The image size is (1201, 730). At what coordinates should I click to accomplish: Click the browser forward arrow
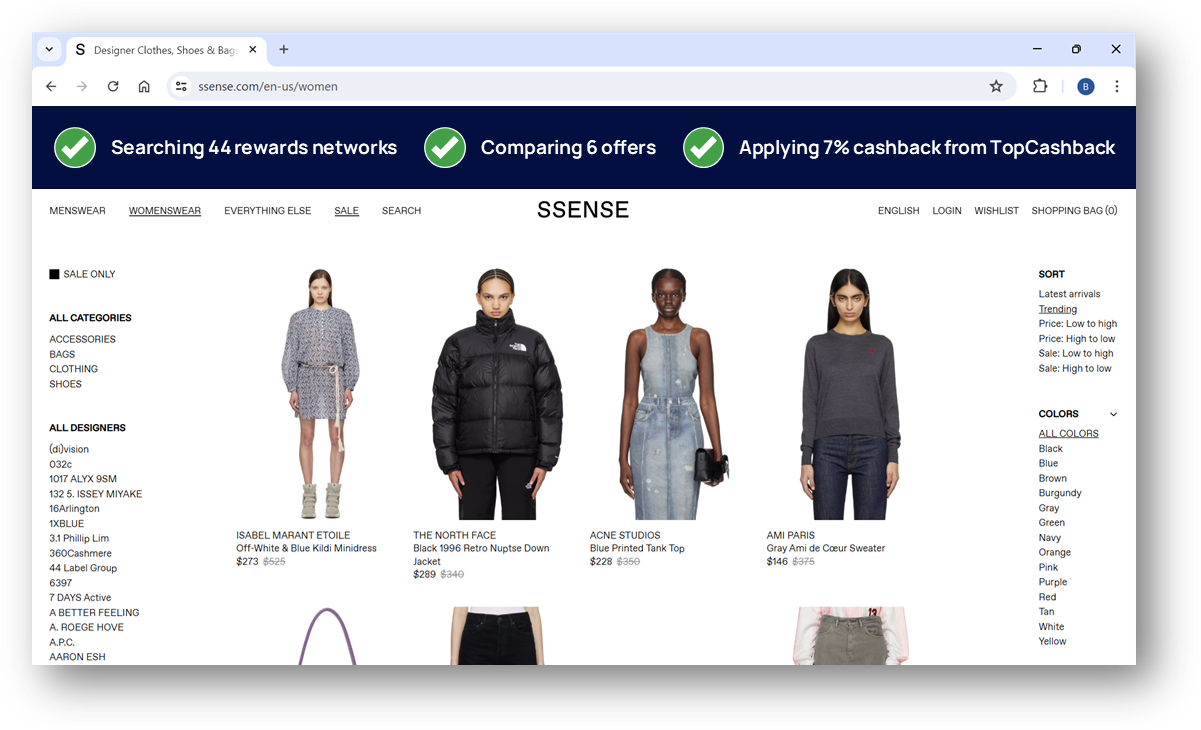(x=82, y=87)
